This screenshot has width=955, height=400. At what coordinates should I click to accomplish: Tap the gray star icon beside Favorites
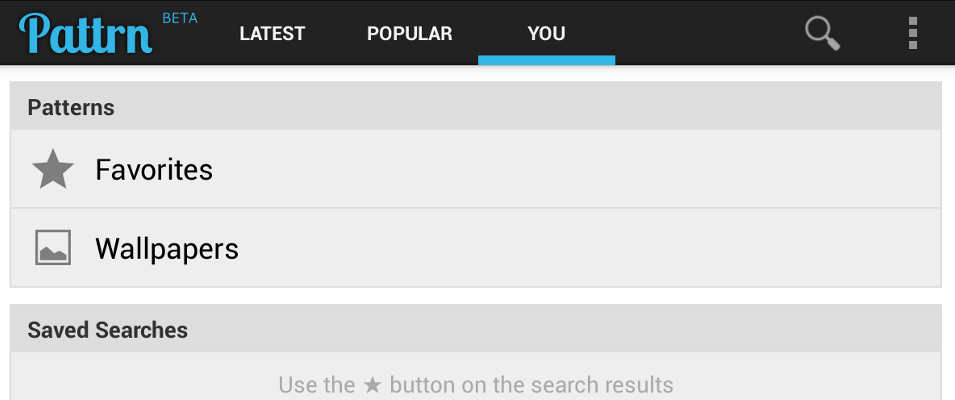pyautogui.click(x=53, y=169)
